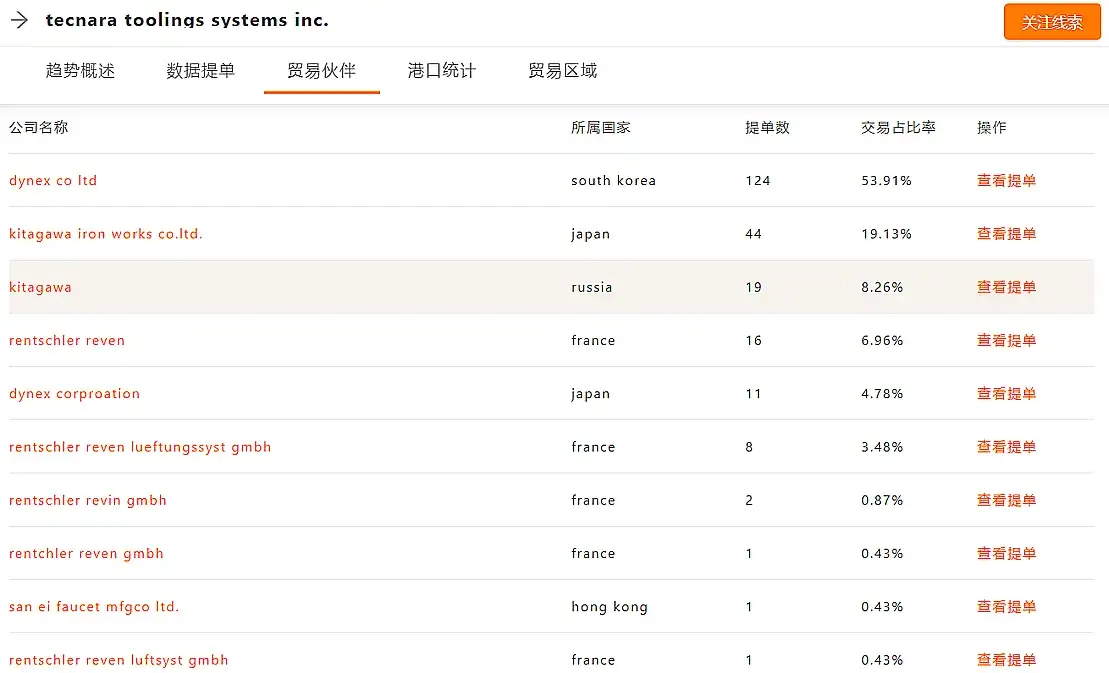The image size is (1109, 673).
Task: Click the percentage value 53.91%
Action: (x=886, y=180)
